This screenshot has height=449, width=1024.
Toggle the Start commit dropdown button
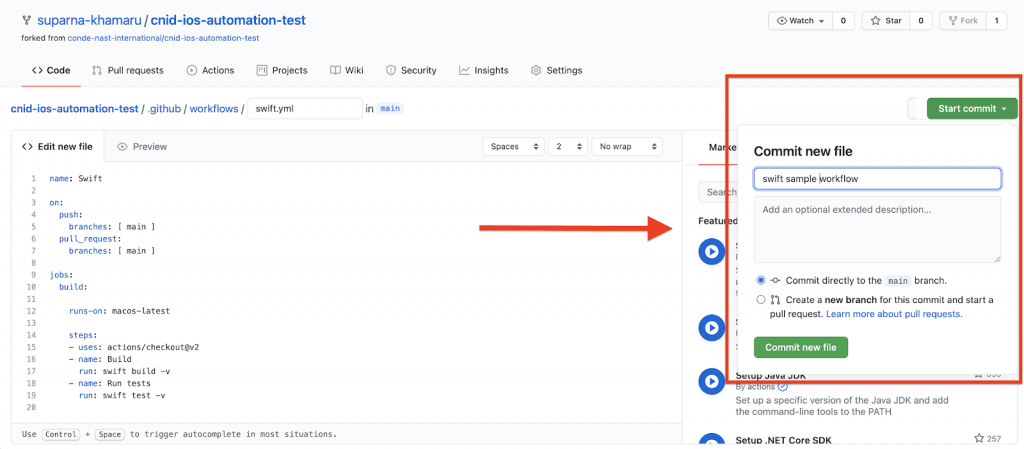pos(972,108)
